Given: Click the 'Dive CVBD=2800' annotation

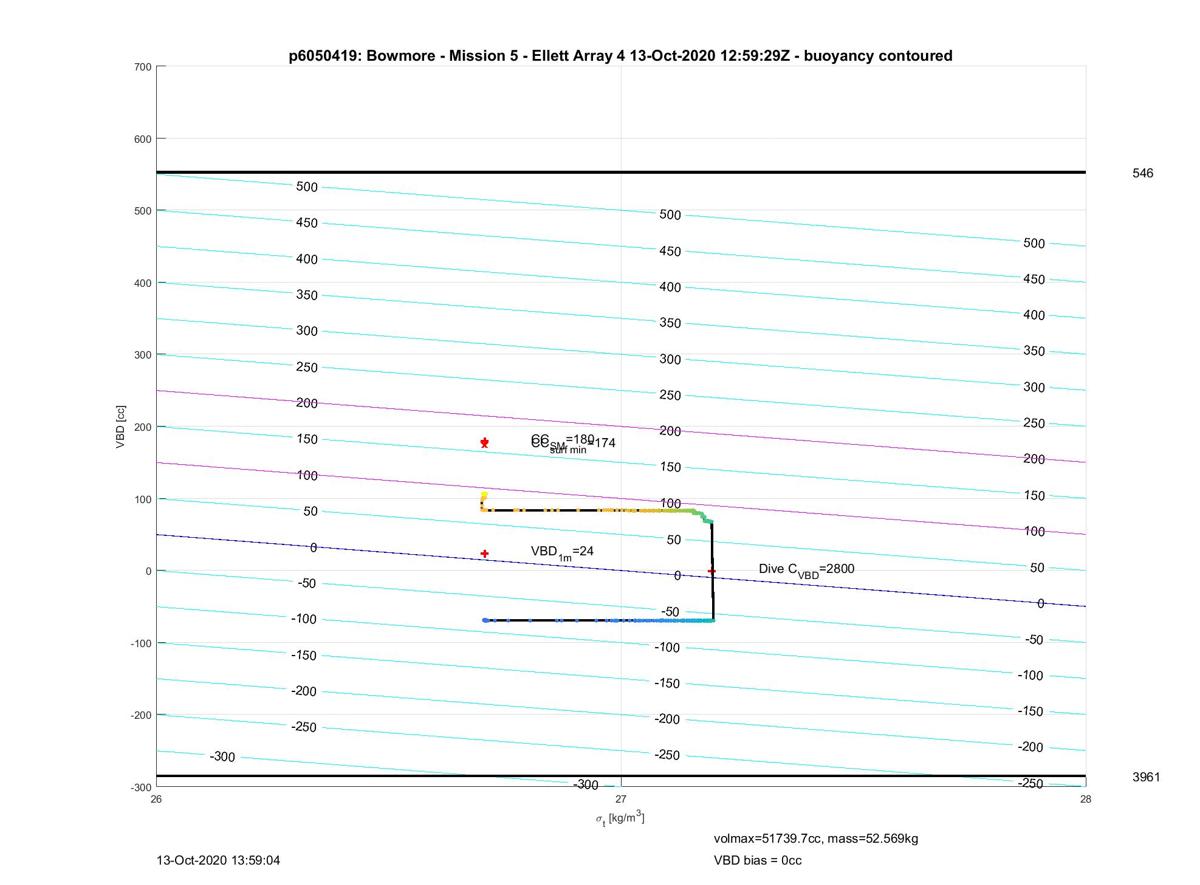Looking at the screenshot, I should tap(806, 570).
